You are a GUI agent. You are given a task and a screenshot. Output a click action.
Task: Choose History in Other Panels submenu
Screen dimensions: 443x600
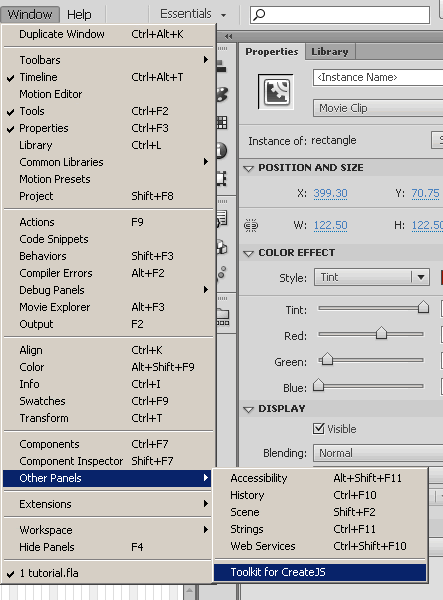[x=320, y=496]
